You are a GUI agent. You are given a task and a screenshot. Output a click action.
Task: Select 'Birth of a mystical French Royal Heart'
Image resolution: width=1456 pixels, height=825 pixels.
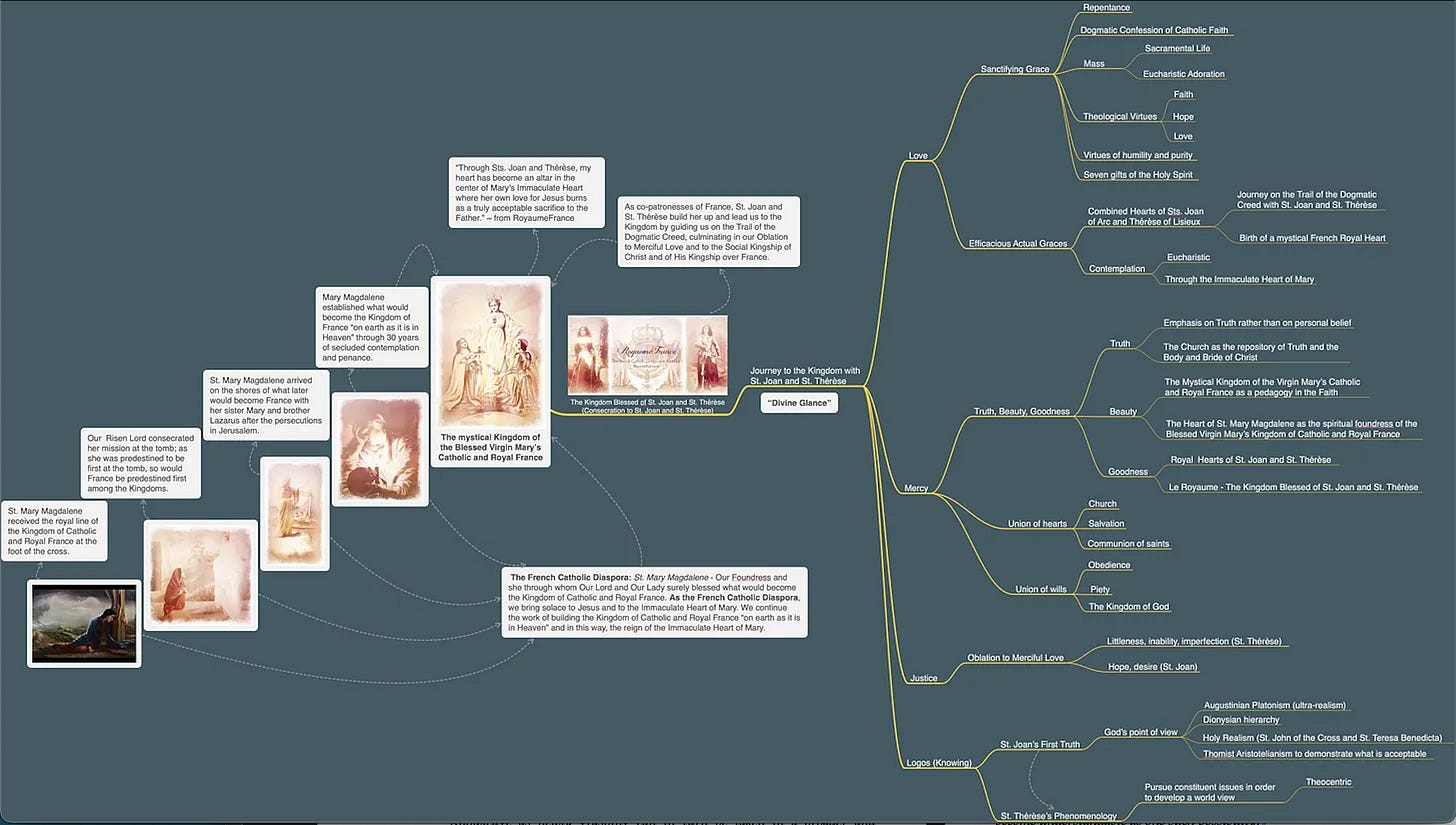tap(1312, 238)
